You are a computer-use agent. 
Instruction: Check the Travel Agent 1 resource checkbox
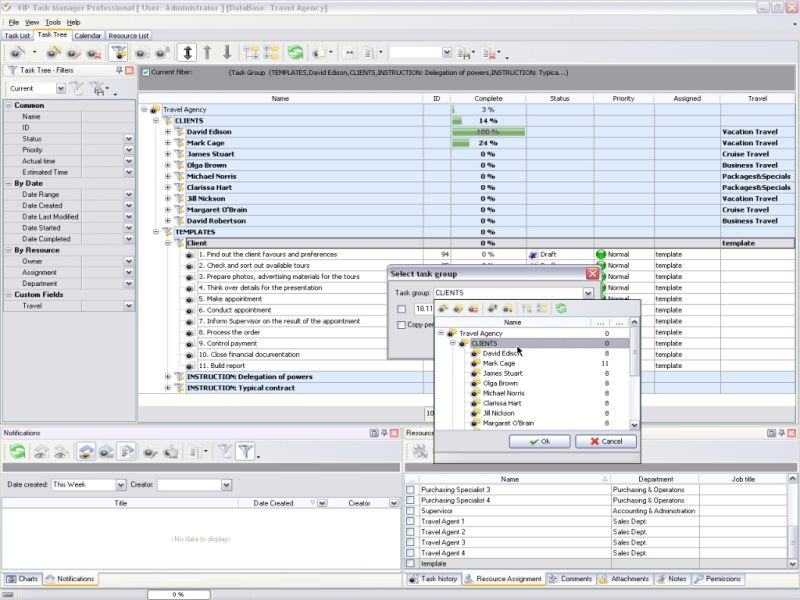click(x=410, y=521)
